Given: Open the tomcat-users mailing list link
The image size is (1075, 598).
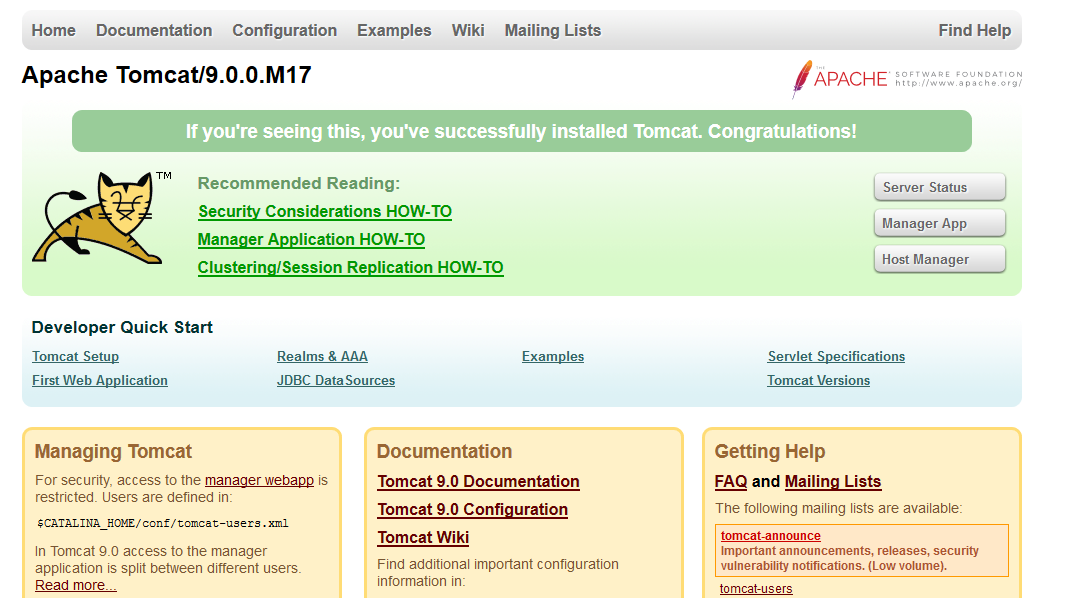Looking at the screenshot, I should [756, 588].
